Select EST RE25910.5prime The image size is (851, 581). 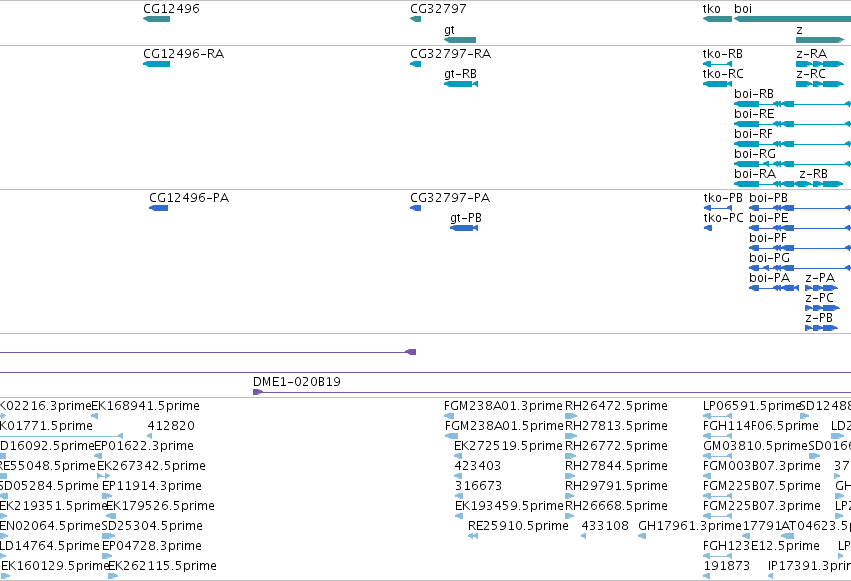click(473, 537)
